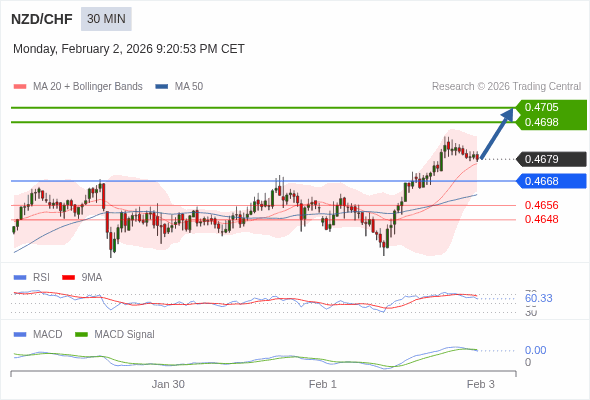This screenshot has height=400, width=590.
Task: Select the 30 MIN timeframe badge
Action: point(106,19)
